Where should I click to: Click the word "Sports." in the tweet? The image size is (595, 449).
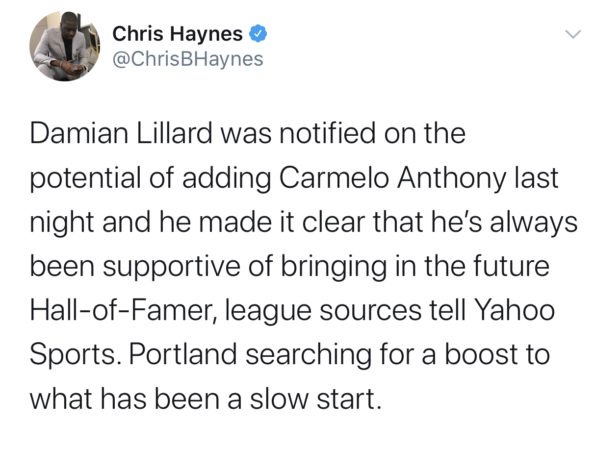(76, 355)
